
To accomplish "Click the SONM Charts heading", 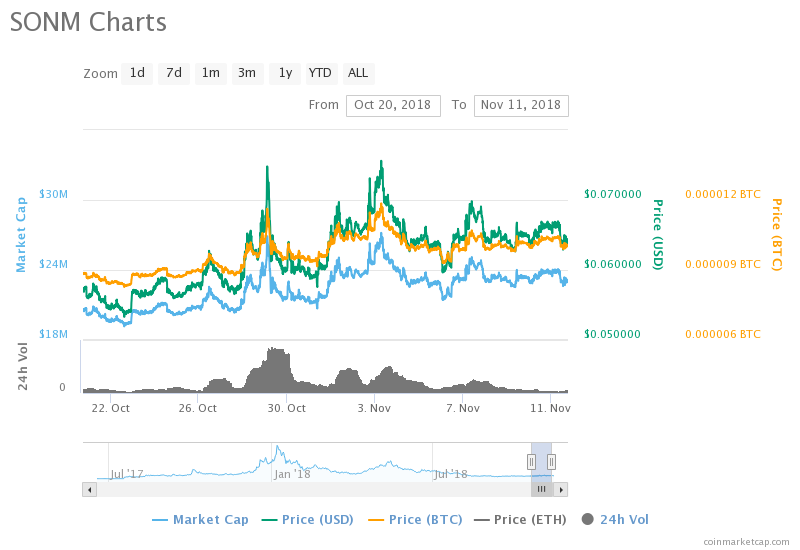I will tap(88, 22).
